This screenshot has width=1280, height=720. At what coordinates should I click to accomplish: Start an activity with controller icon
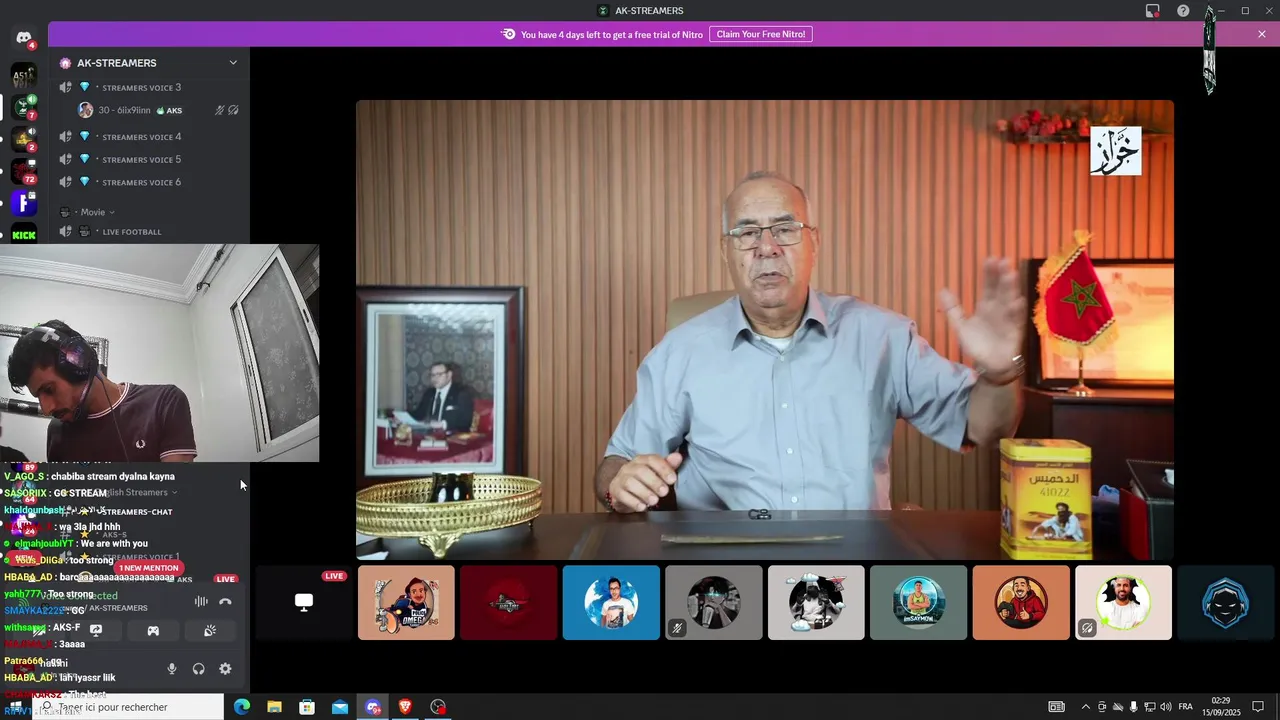tap(153, 630)
